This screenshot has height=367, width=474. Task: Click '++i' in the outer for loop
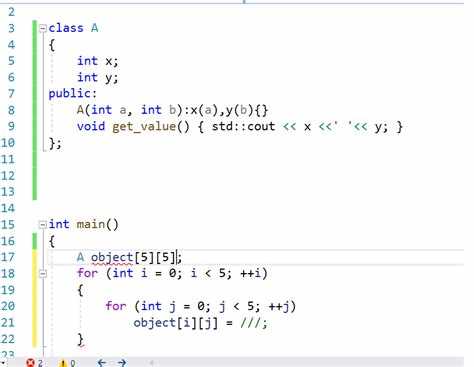pyautogui.click(x=250, y=273)
